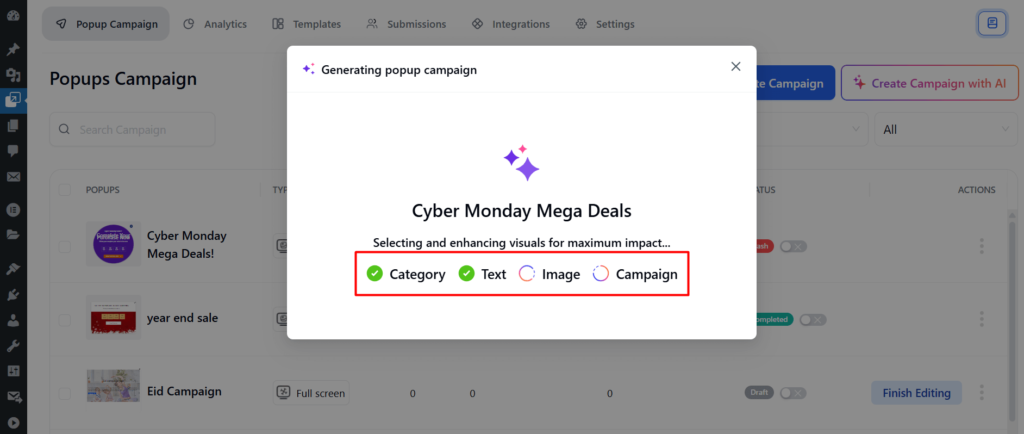Viewport: 1024px width, 434px height.
Task: Click the WordPress dashboard gauge icon
Action: tap(12, 18)
